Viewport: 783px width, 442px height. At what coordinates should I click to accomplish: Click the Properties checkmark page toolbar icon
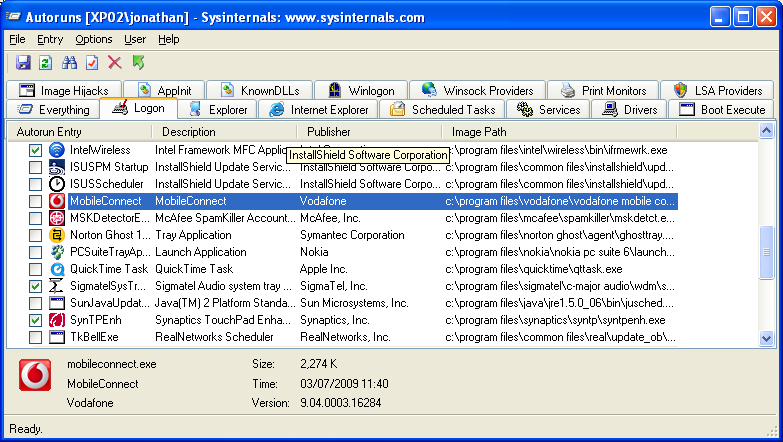click(x=92, y=62)
